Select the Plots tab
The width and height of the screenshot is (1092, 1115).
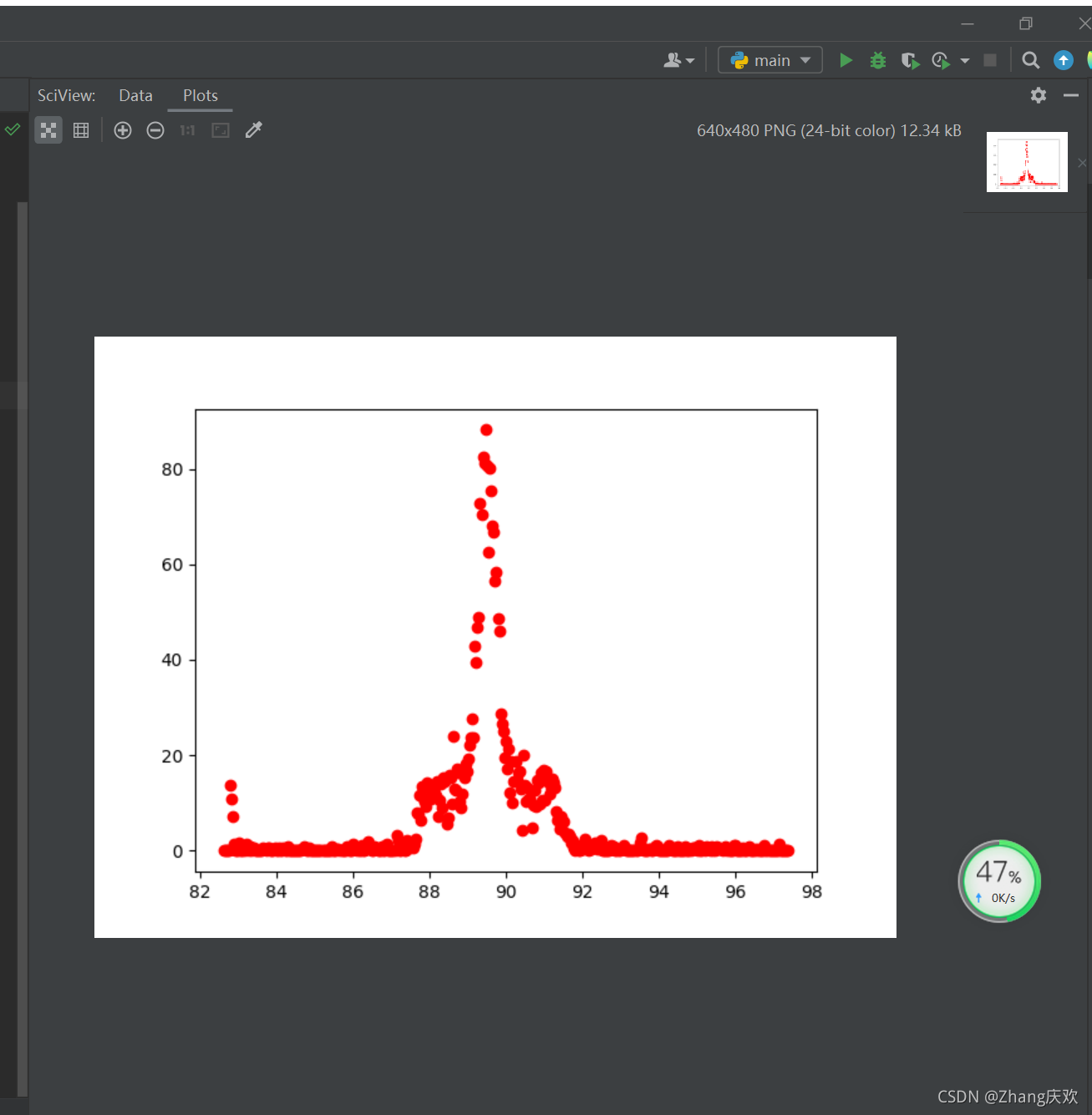[x=200, y=95]
